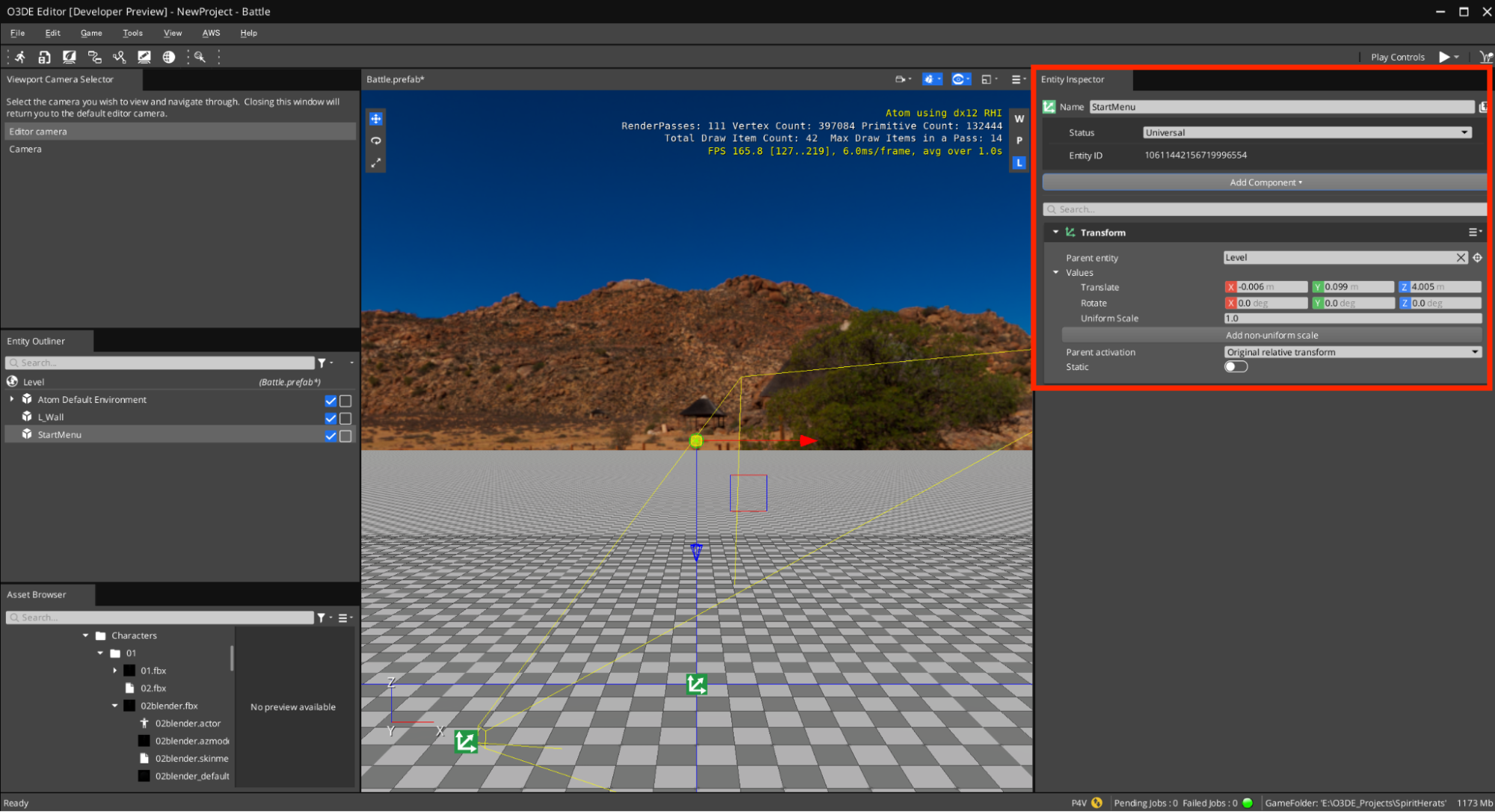Open the AWS menu
The width and height of the screenshot is (1495, 812).
pyautogui.click(x=211, y=33)
